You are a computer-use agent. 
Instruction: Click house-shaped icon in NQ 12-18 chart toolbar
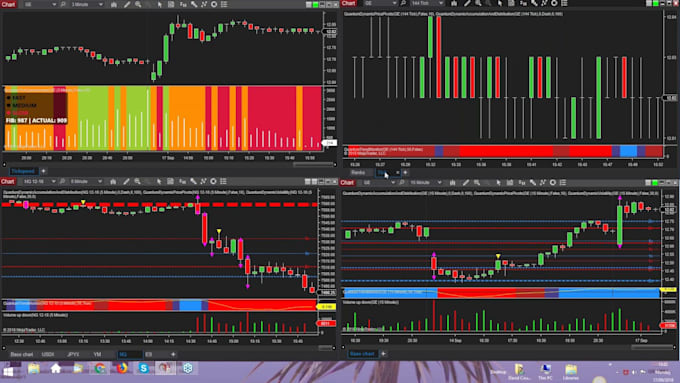(113, 181)
